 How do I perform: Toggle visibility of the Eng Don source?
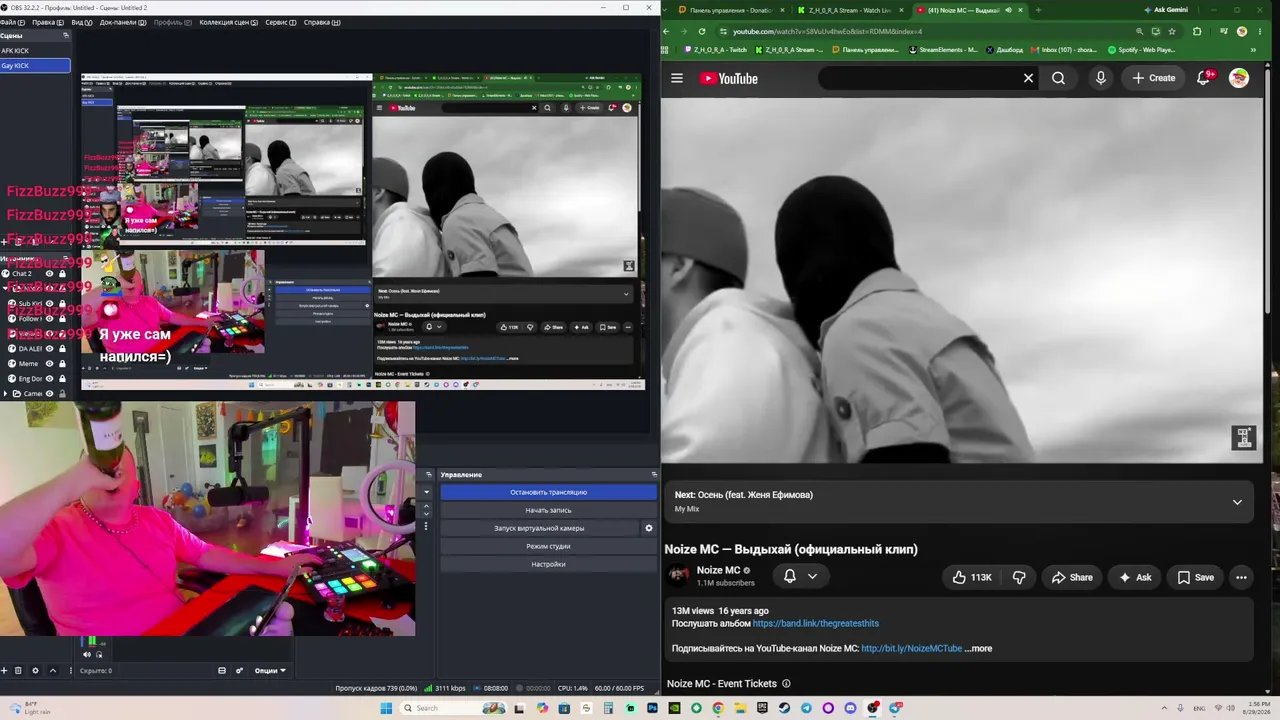49,378
